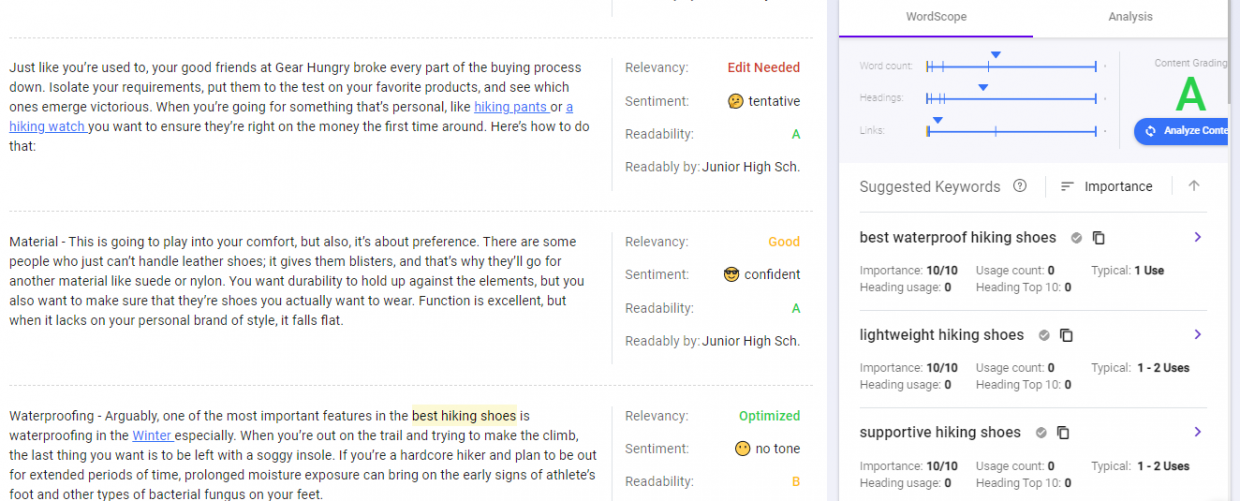Copy the 'supportive hiking shoes' keyword
Viewport: 1240px width, 501px height.
[1063, 433]
